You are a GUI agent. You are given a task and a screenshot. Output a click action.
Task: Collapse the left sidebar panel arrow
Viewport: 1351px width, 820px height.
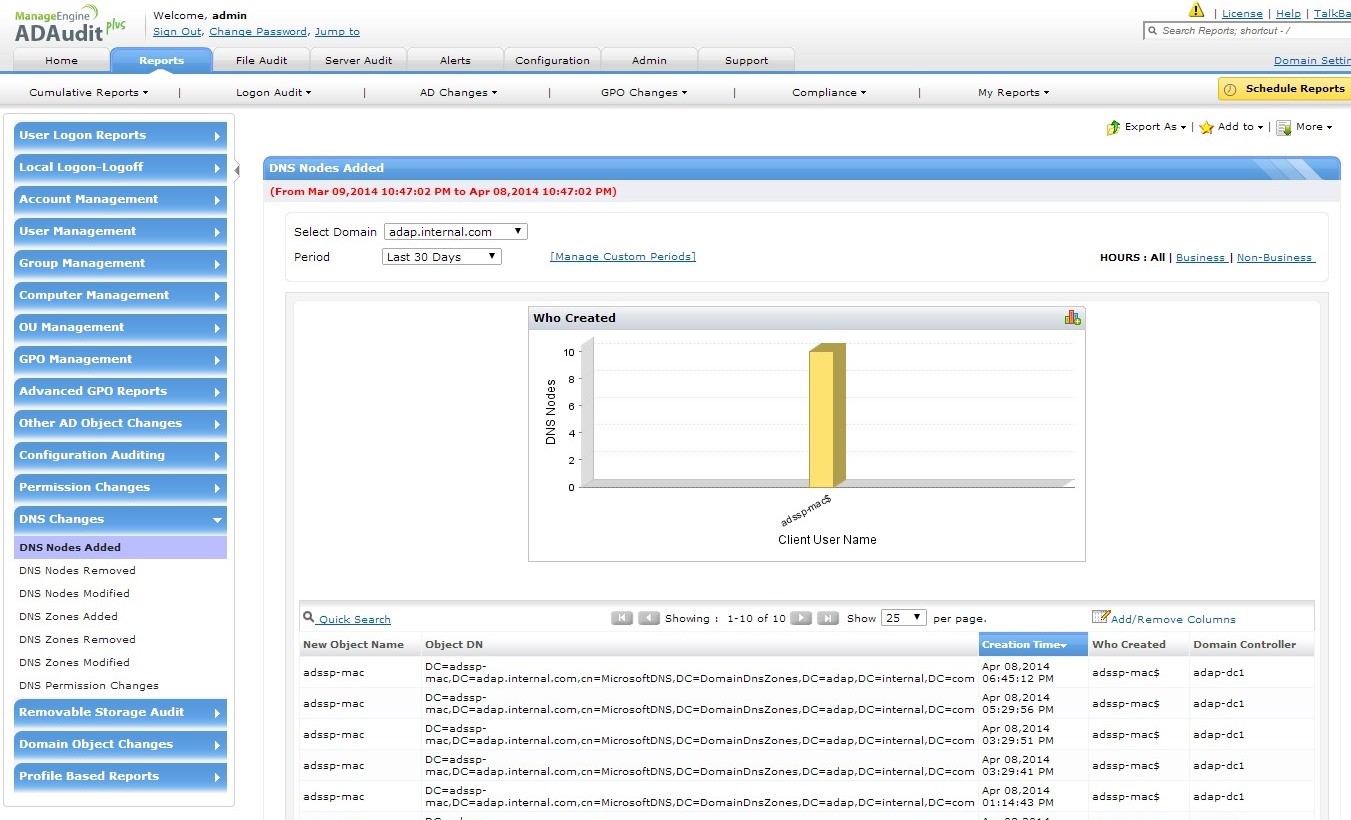coord(237,170)
